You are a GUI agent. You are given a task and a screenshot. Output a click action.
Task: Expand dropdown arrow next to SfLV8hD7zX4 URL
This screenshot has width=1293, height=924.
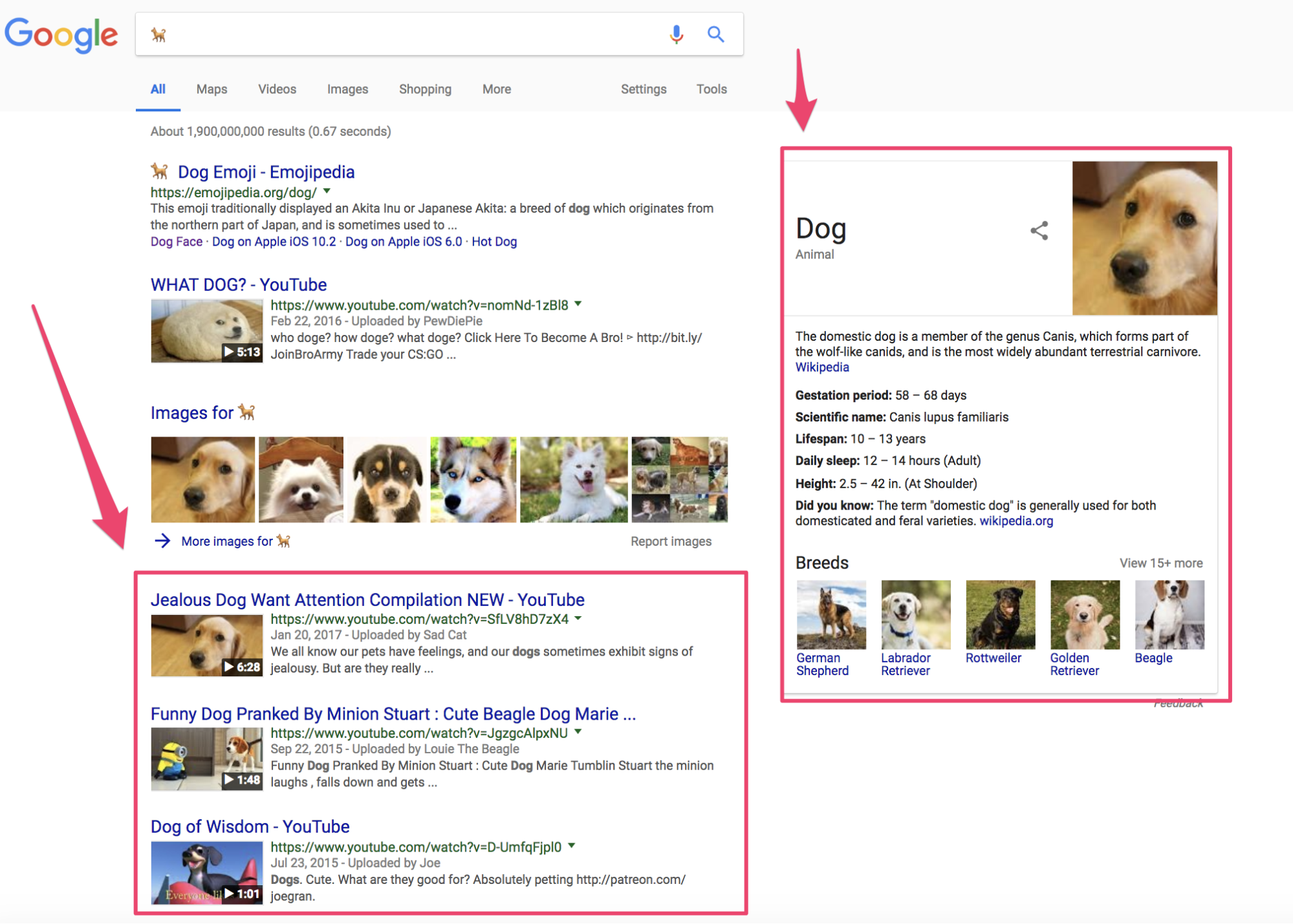coord(578,618)
